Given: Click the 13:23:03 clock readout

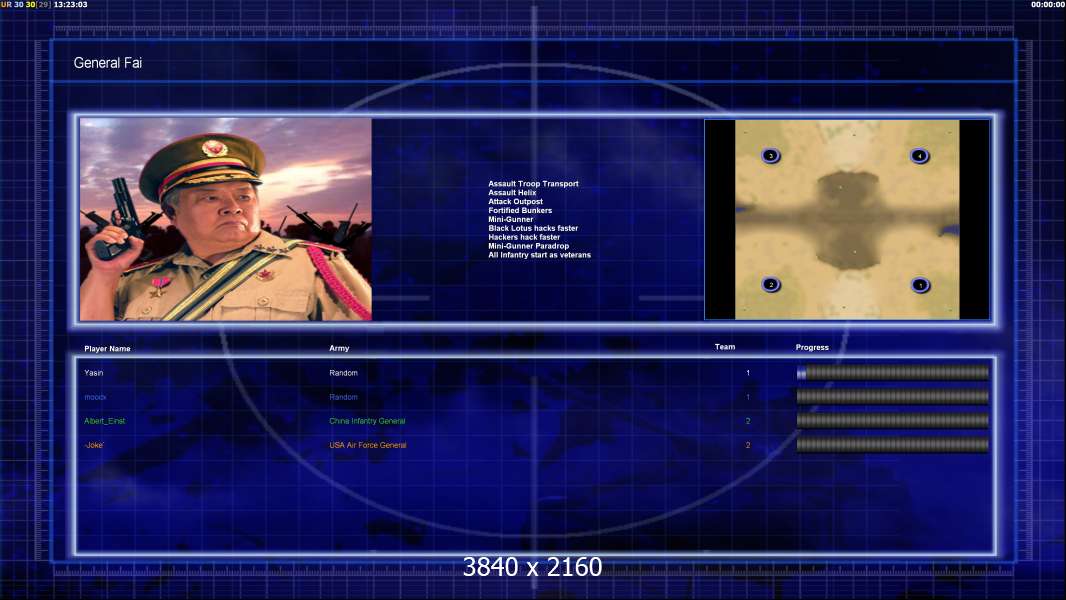Looking at the screenshot, I should coord(71,4).
